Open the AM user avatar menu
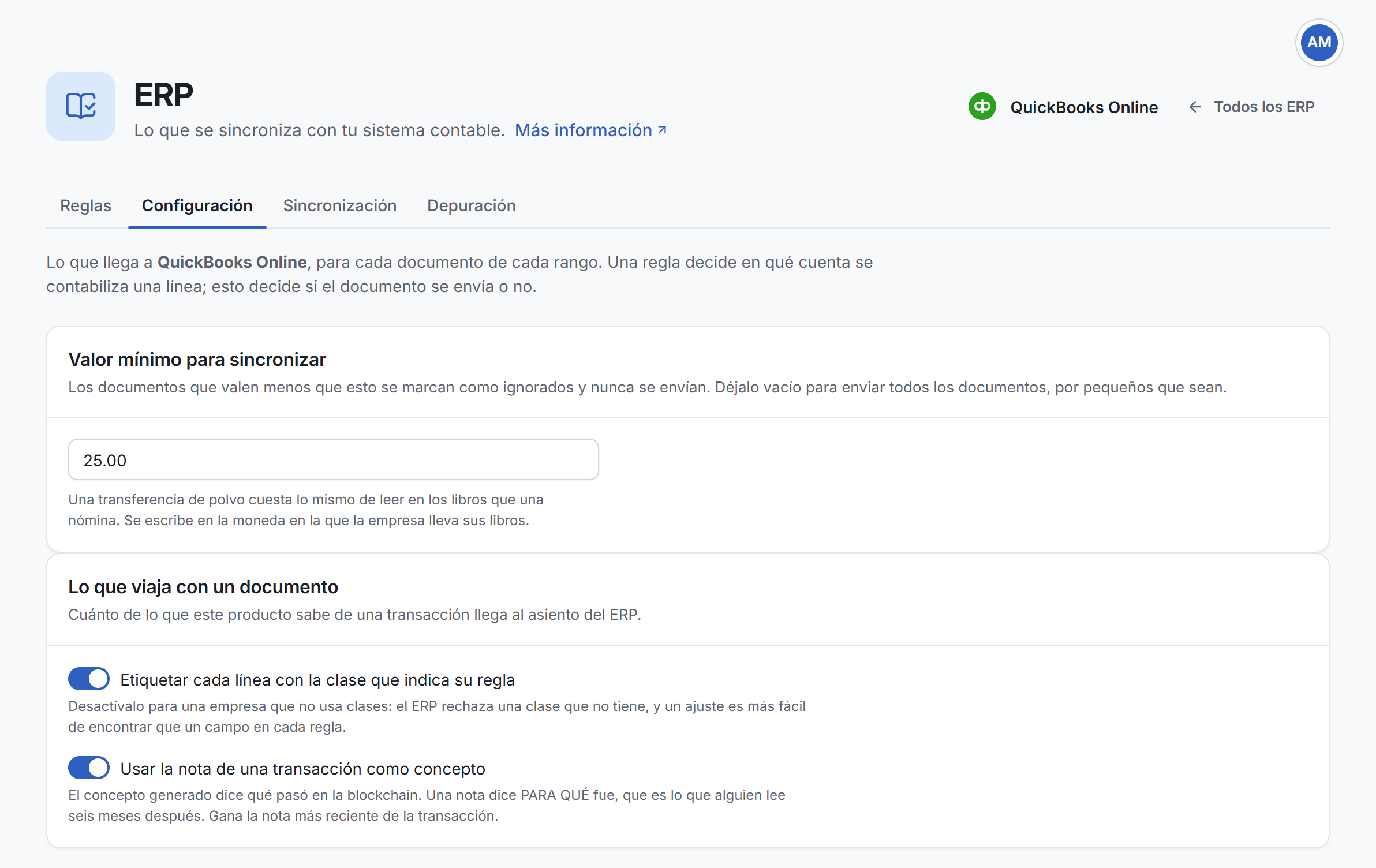The width and height of the screenshot is (1376, 868). [1319, 43]
